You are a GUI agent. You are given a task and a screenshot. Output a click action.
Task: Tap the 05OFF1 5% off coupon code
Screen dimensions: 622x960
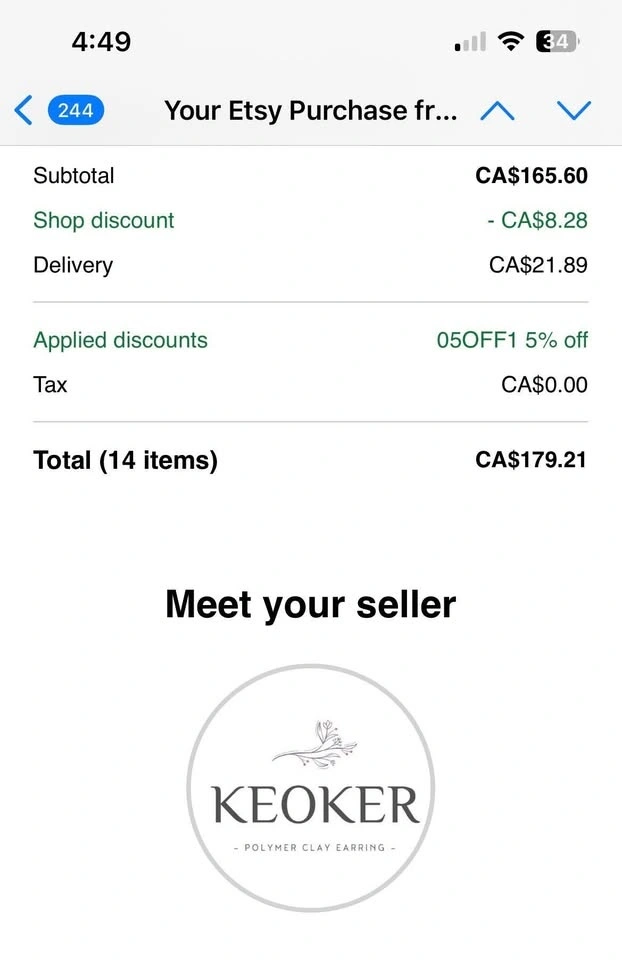(x=512, y=340)
